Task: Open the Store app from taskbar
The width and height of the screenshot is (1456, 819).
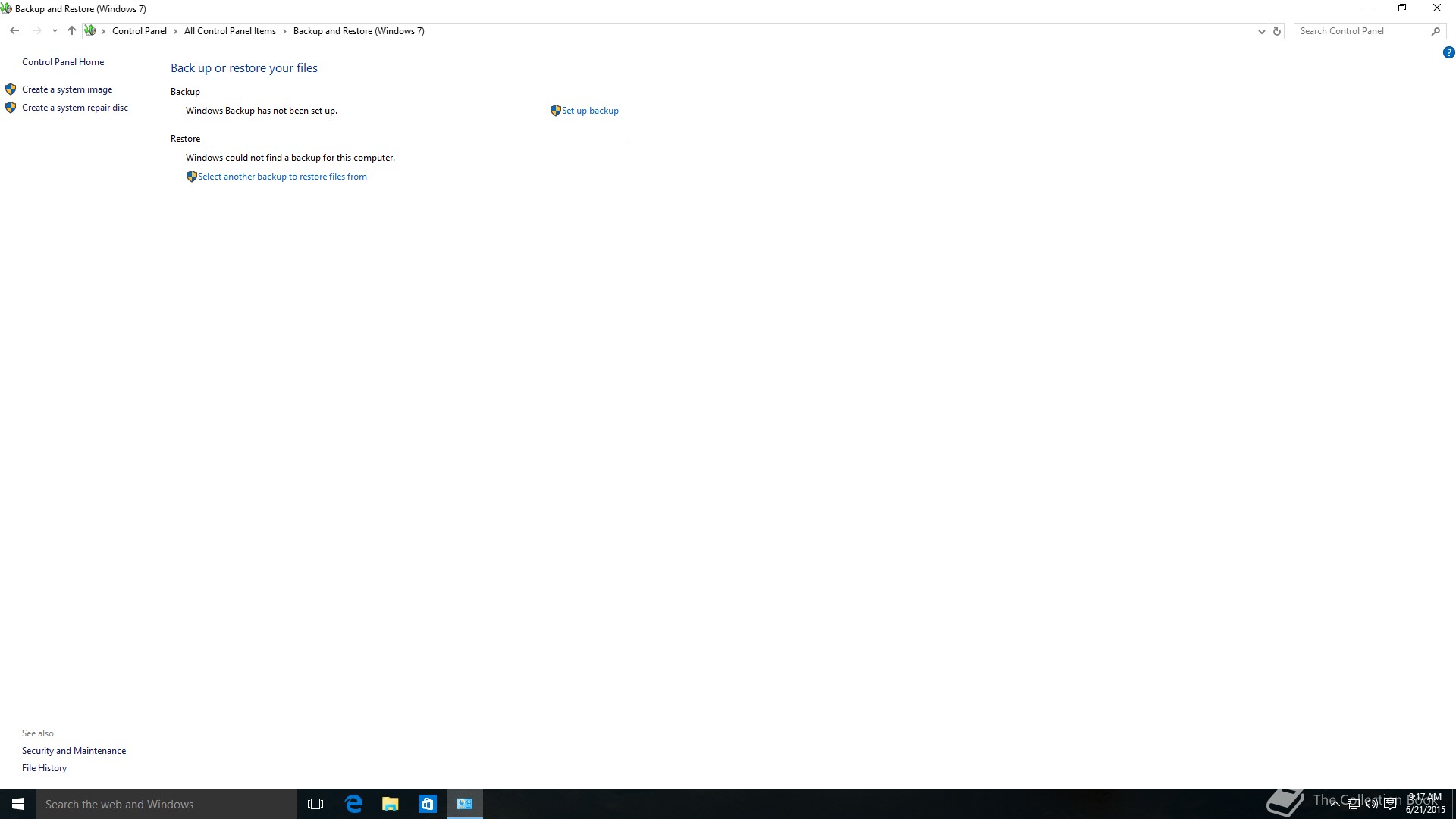Action: 428,804
